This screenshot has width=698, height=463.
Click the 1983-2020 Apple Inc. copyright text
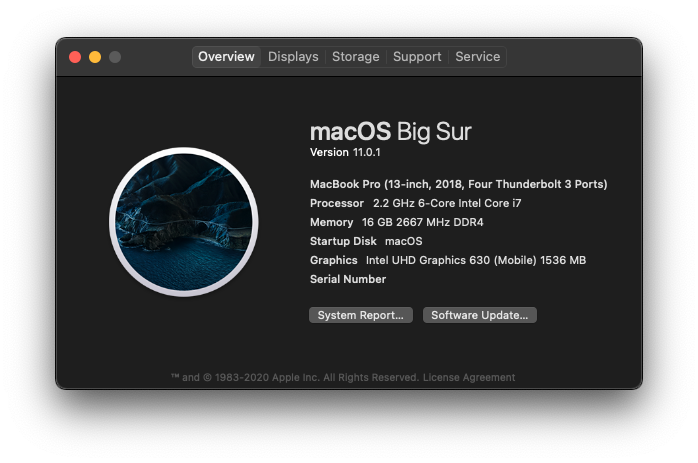[295, 378]
